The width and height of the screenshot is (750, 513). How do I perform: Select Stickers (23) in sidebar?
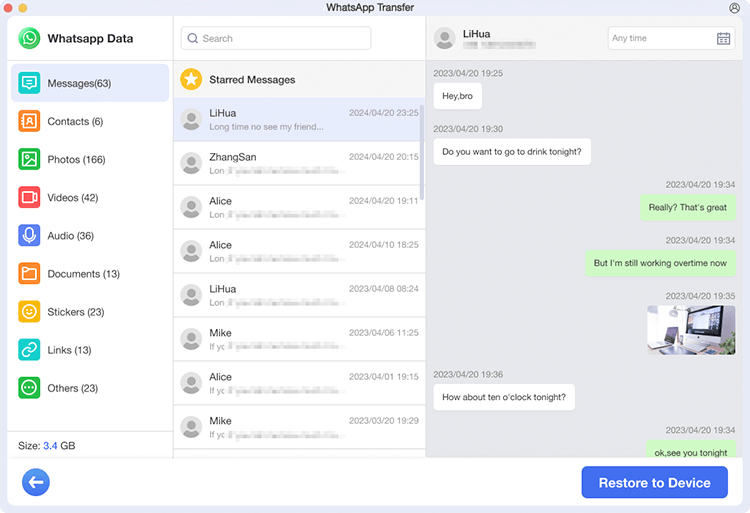[x=90, y=312]
